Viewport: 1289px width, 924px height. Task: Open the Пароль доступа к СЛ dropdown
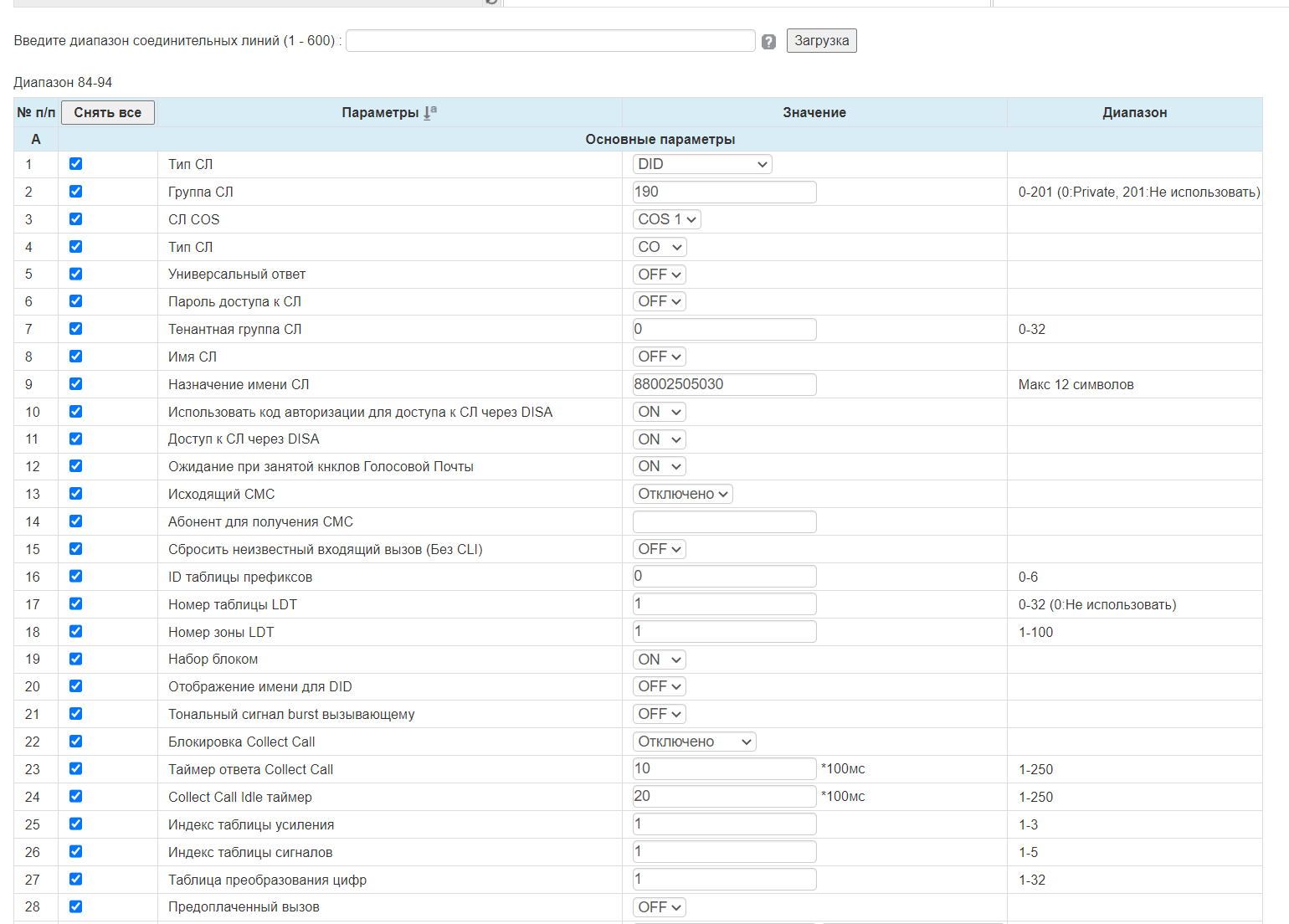tap(660, 301)
